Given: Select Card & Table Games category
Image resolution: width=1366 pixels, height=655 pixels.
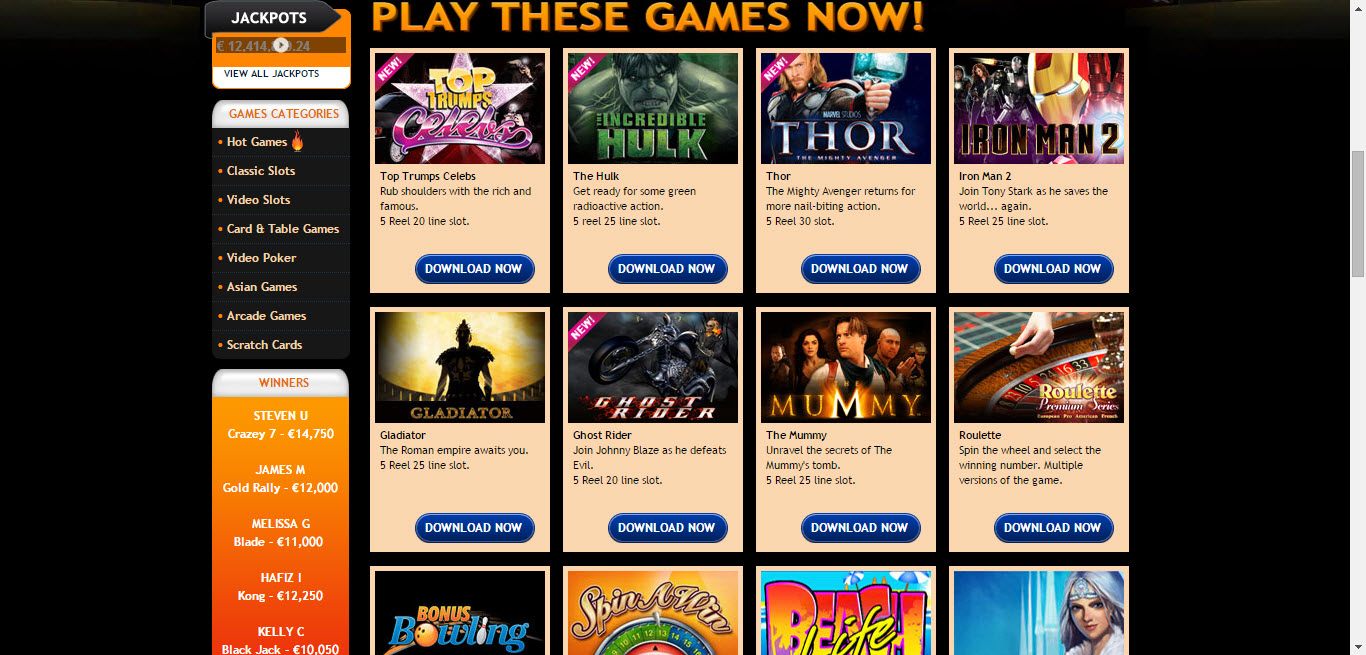Looking at the screenshot, I should tap(281, 229).
